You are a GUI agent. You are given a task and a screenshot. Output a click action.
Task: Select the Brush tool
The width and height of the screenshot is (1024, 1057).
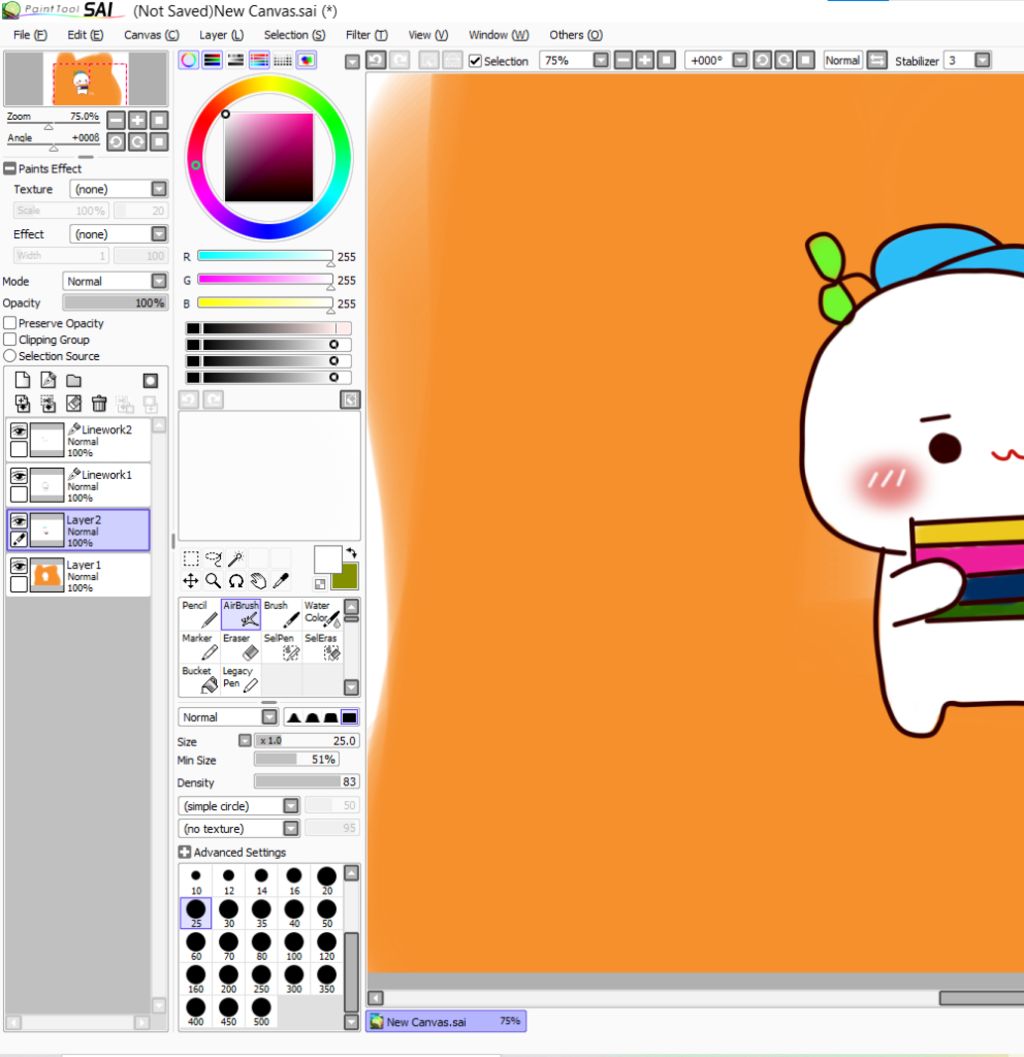(x=281, y=613)
